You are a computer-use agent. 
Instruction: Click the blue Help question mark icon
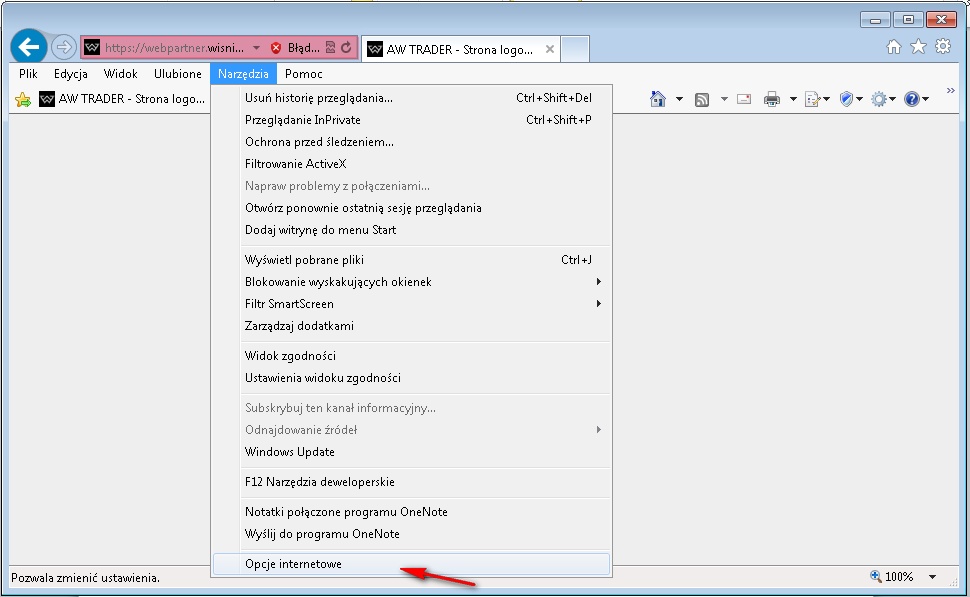911,99
